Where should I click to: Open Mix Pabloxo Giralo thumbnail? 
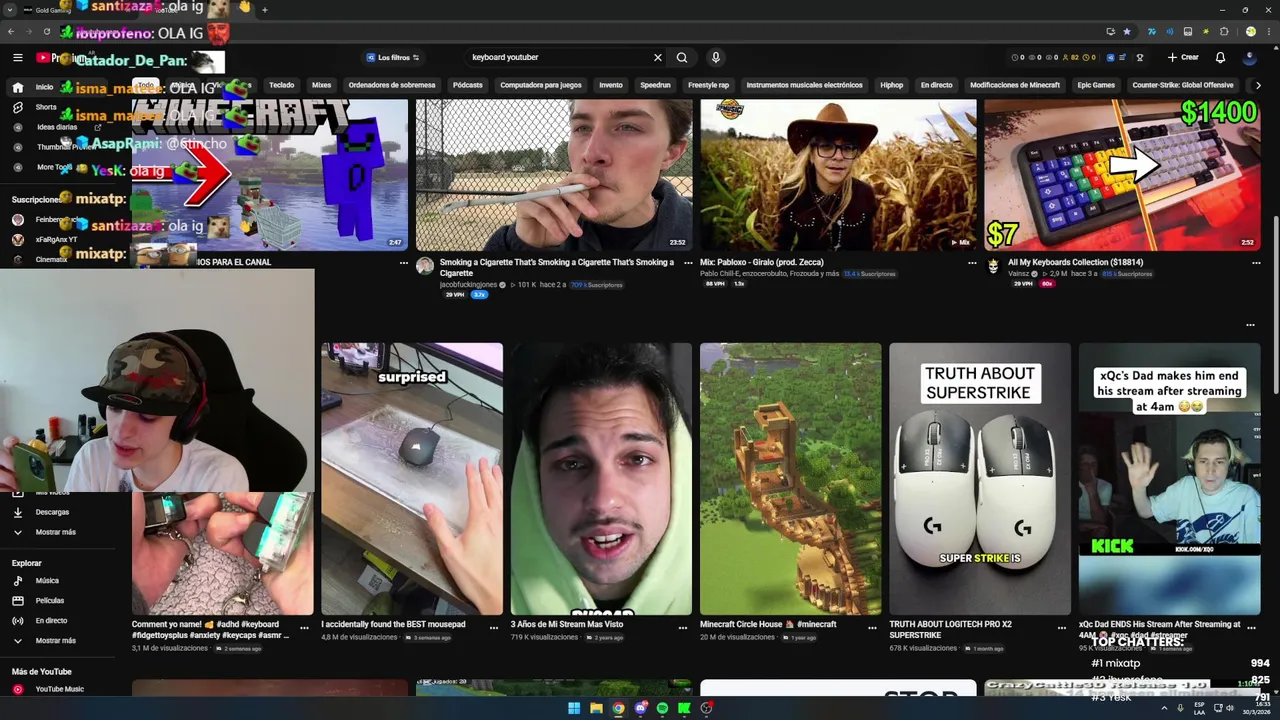(x=838, y=174)
